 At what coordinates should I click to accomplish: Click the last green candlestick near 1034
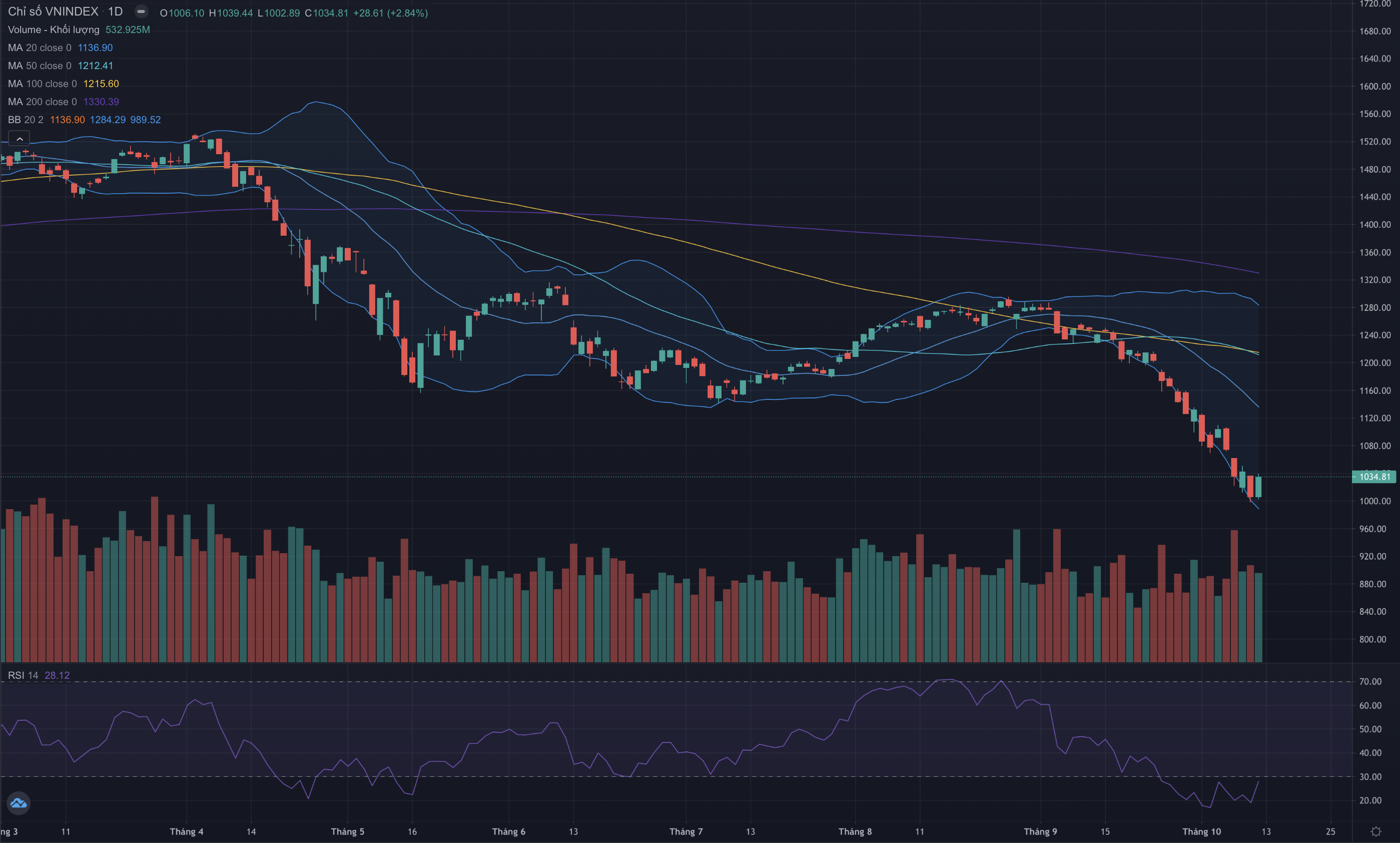pyautogui.click(x=1258, y=488)
